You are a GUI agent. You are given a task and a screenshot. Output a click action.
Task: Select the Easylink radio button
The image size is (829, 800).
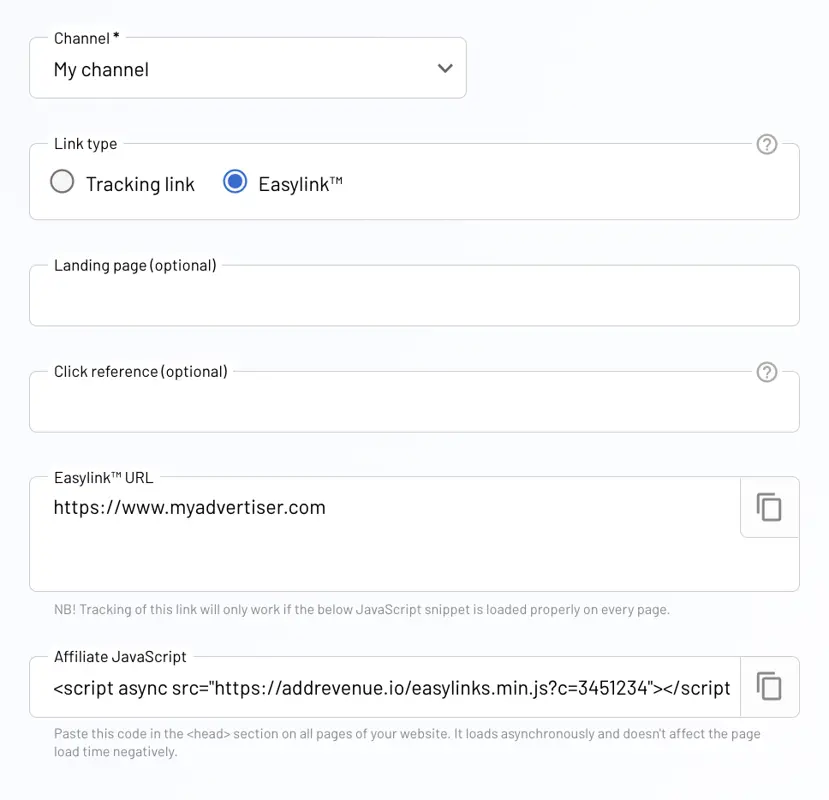[x=235, y=181]
